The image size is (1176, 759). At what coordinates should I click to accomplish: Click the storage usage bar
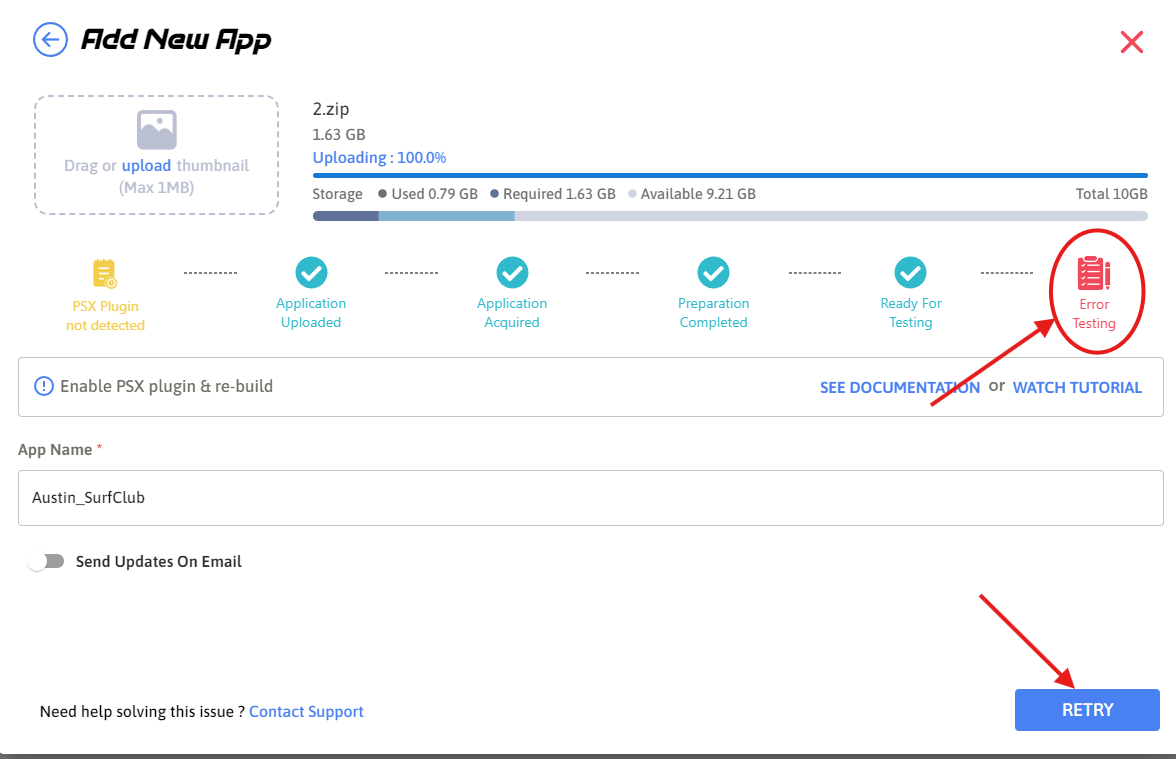tap(730, 216)
